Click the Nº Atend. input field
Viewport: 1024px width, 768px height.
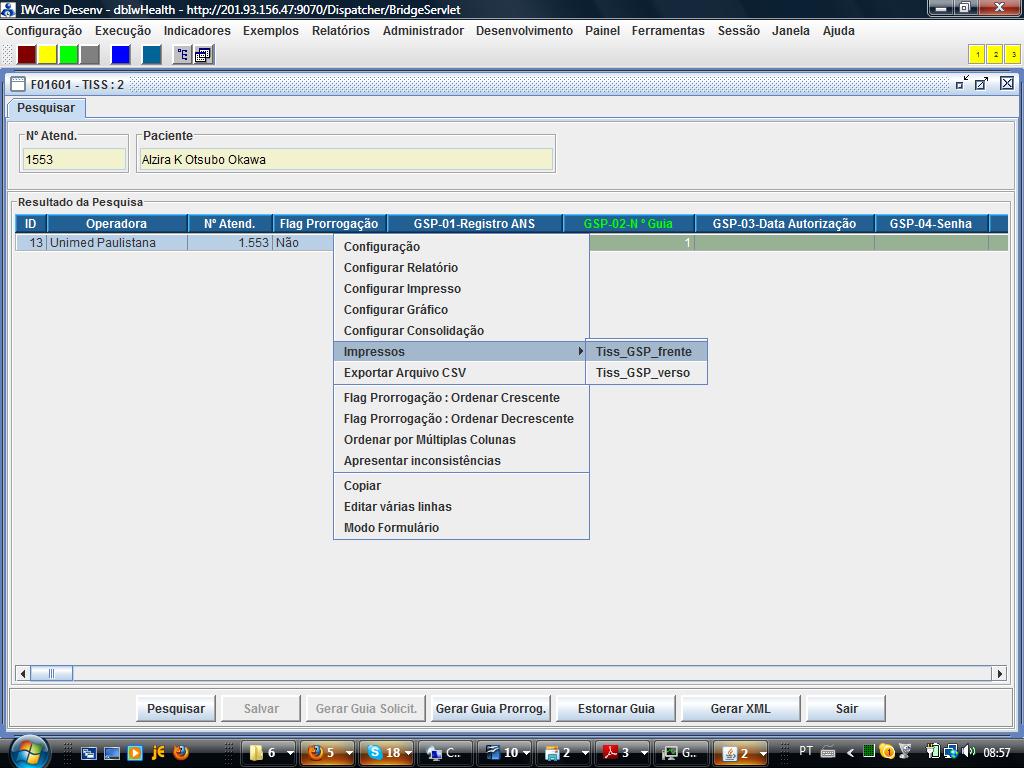coord(74,159)
